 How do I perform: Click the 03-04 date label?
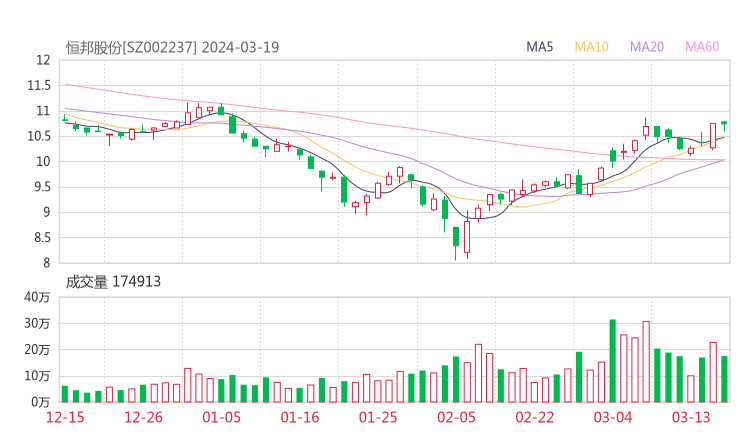[x=613, y=417]
